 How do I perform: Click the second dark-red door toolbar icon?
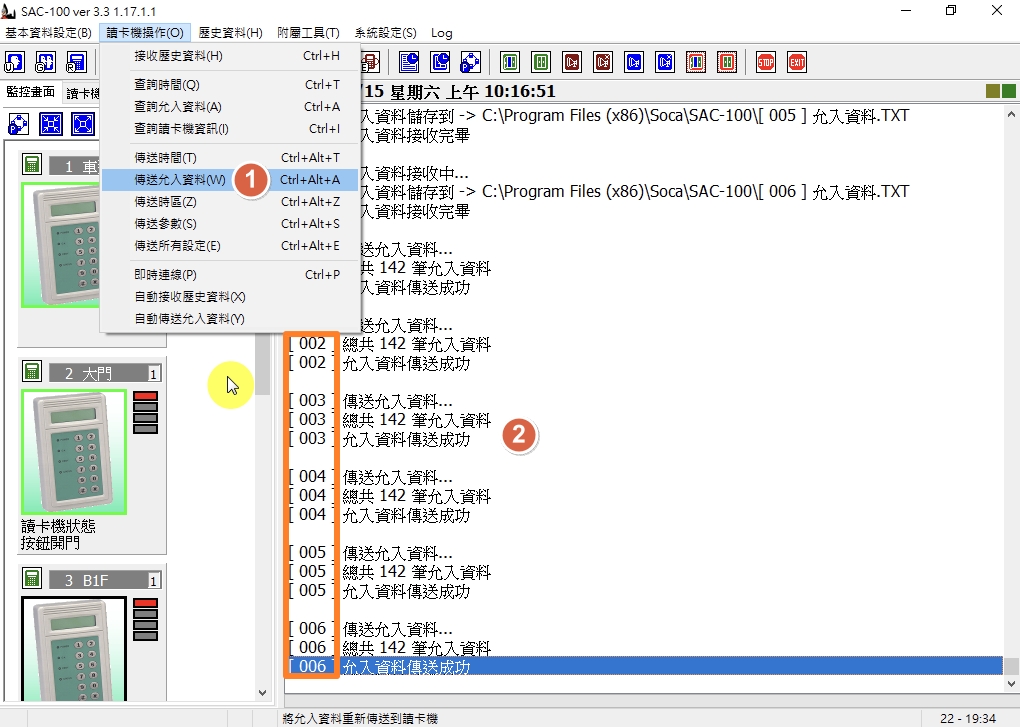click(x=604, y=62)
